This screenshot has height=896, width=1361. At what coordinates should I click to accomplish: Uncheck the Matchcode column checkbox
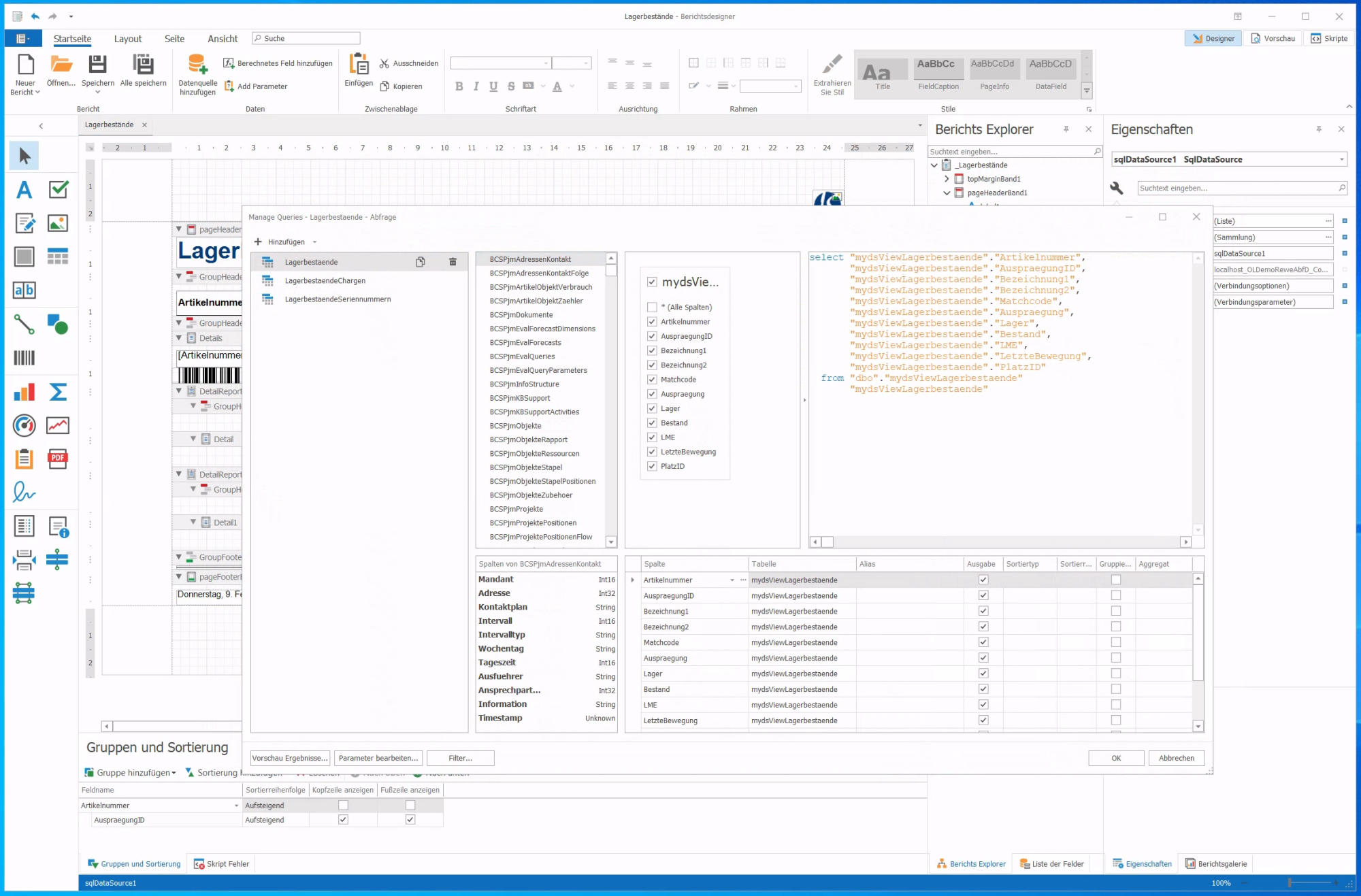coord(652,380)
